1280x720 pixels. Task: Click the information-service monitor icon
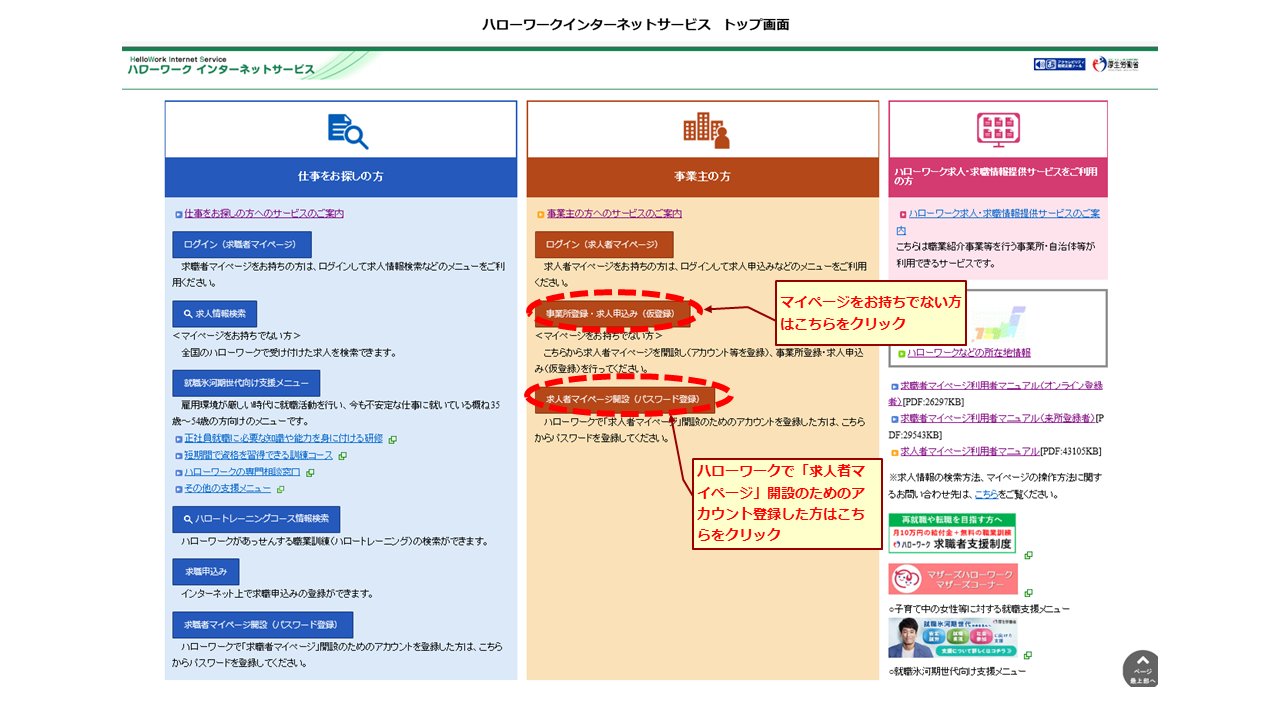pos(997,129)
